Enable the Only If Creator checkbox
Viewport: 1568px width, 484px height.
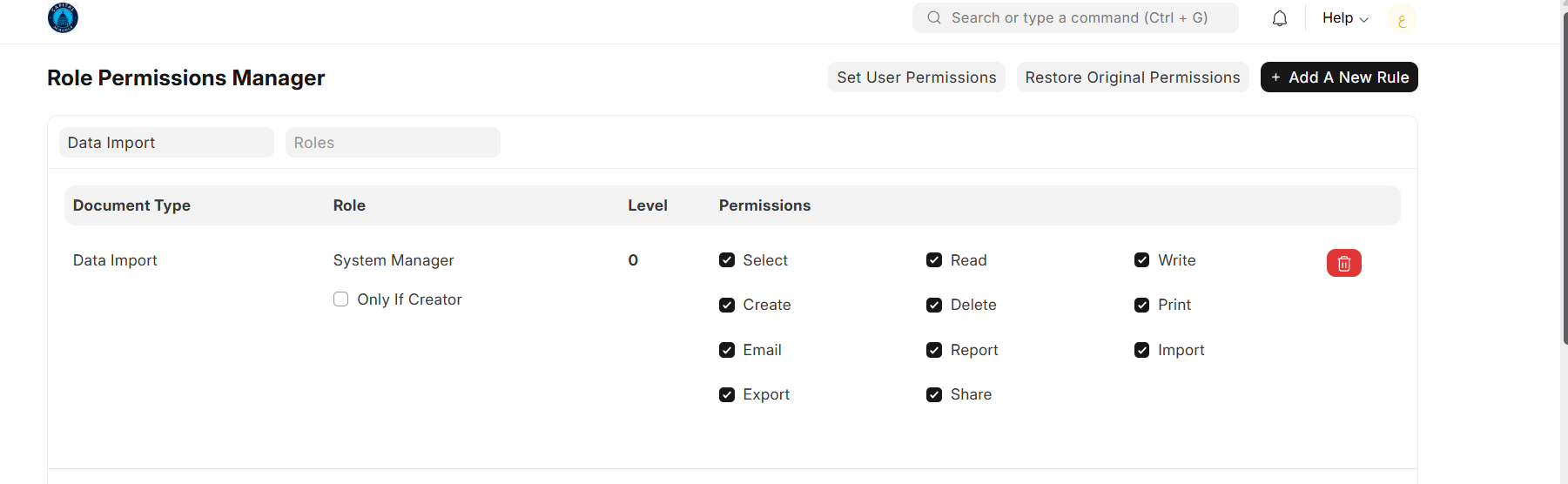click(x=341, y=299)
